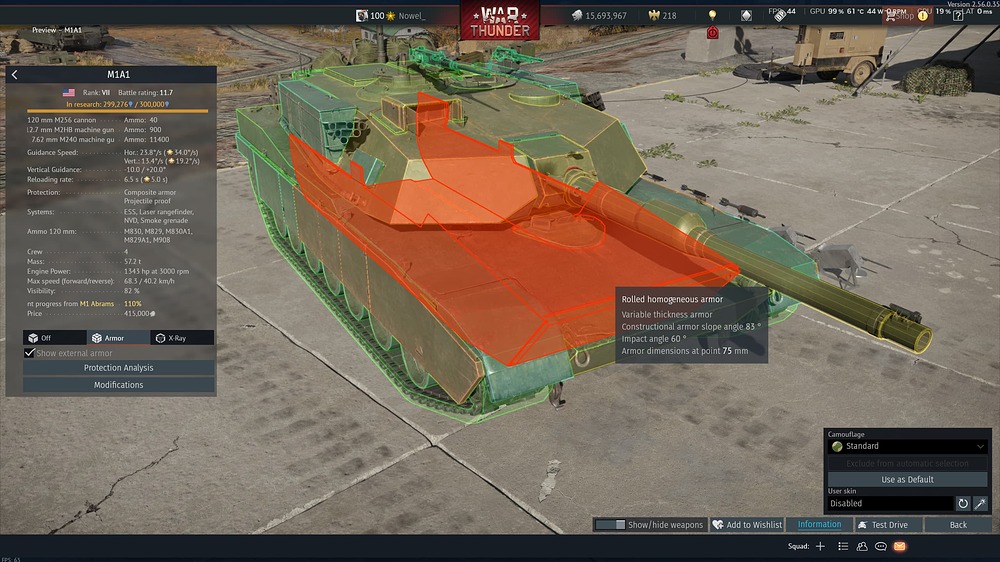This screenshot has width=1000, height=562.
Task: Open Protection Analysis
Action: 119,367
